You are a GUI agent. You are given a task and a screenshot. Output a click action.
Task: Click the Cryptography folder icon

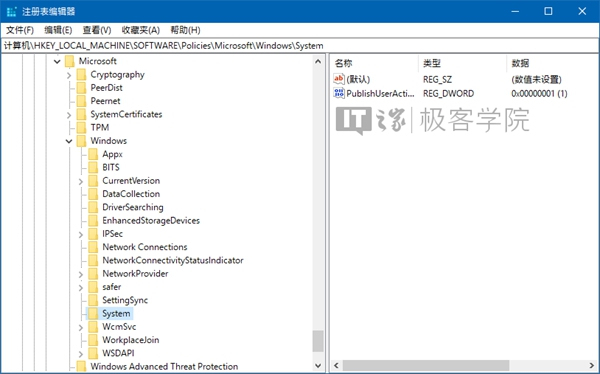point(81,75)
